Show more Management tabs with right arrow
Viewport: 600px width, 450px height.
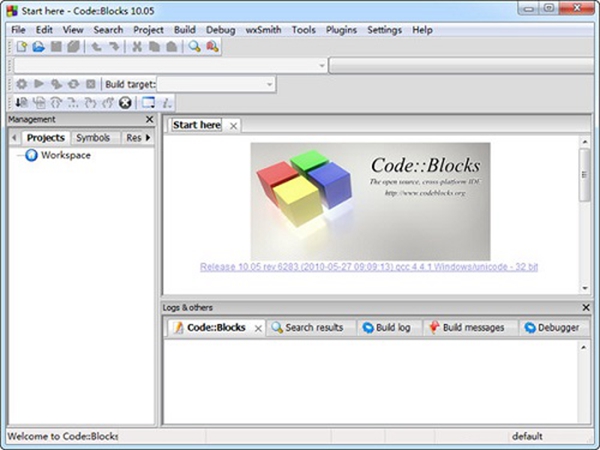148,137
